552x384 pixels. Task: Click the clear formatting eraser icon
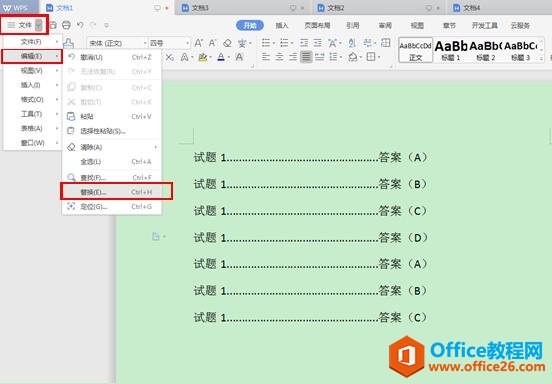pyautogui.click(x=227, y=43)
